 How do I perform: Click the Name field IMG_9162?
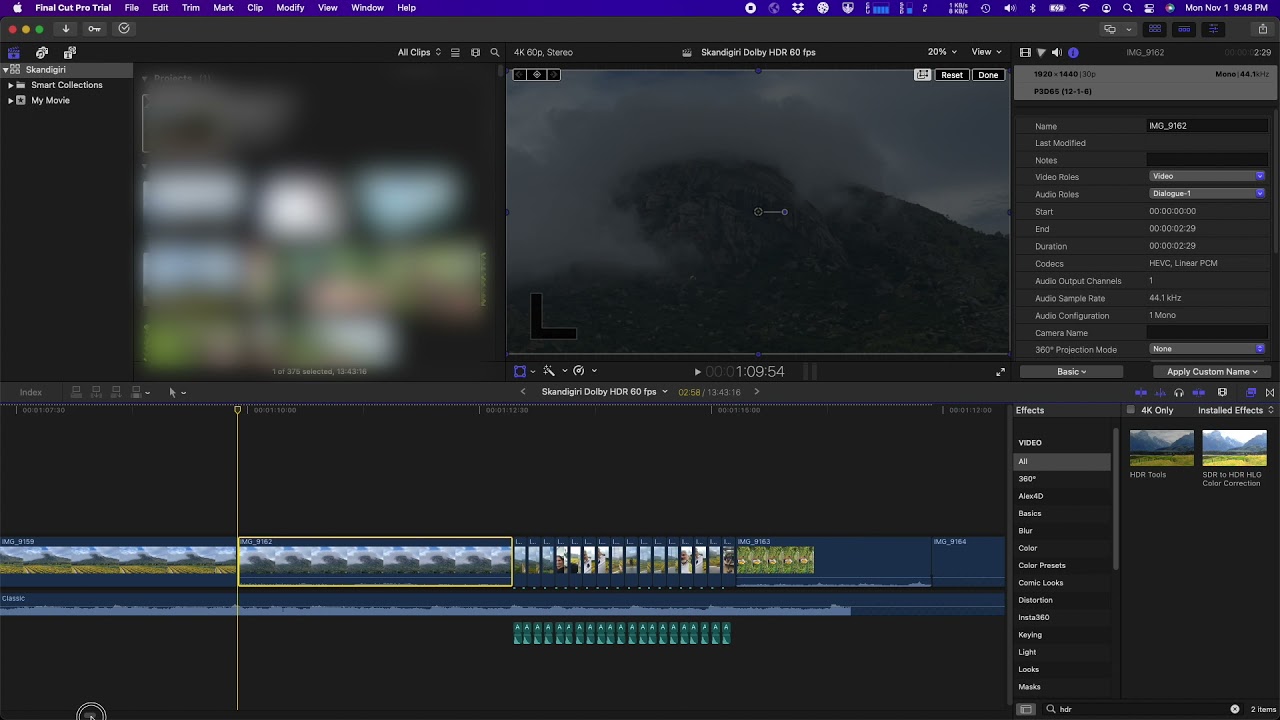pos(1207,126)
